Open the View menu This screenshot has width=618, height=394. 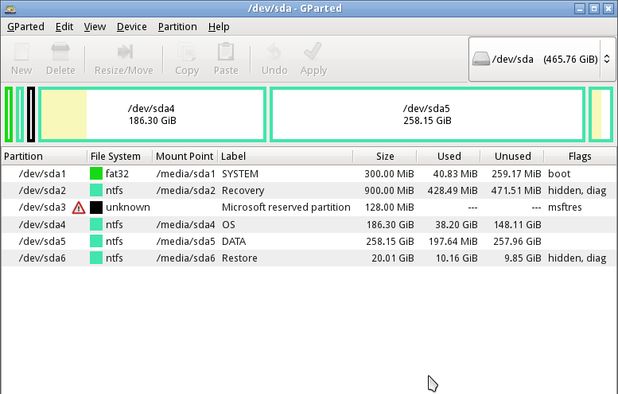click(95, 27)
